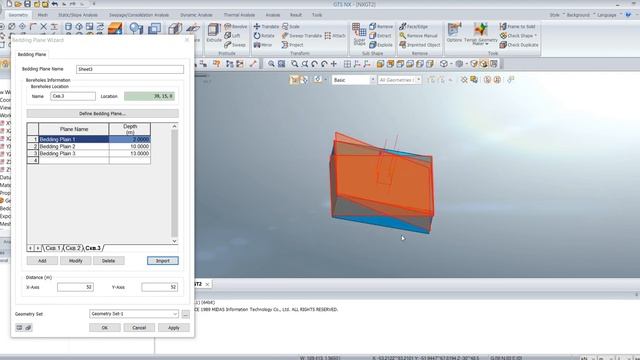Screen dimensions: 640x360
Task: Click the 13.0000 depth cell
Action: [130, 153]
